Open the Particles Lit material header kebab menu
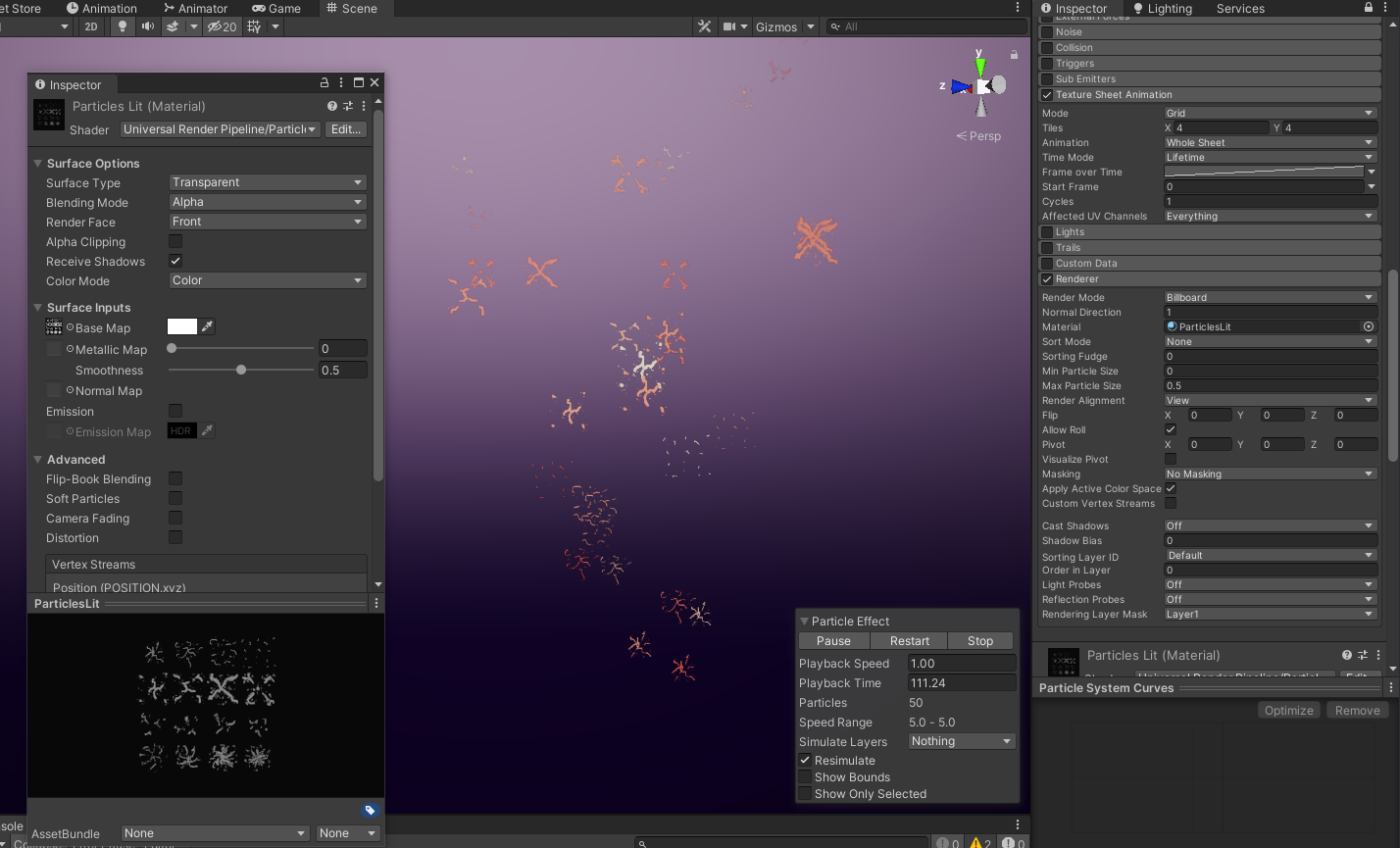The height and width of the screenshot is (848, 1400). click(x=364, y=106)
